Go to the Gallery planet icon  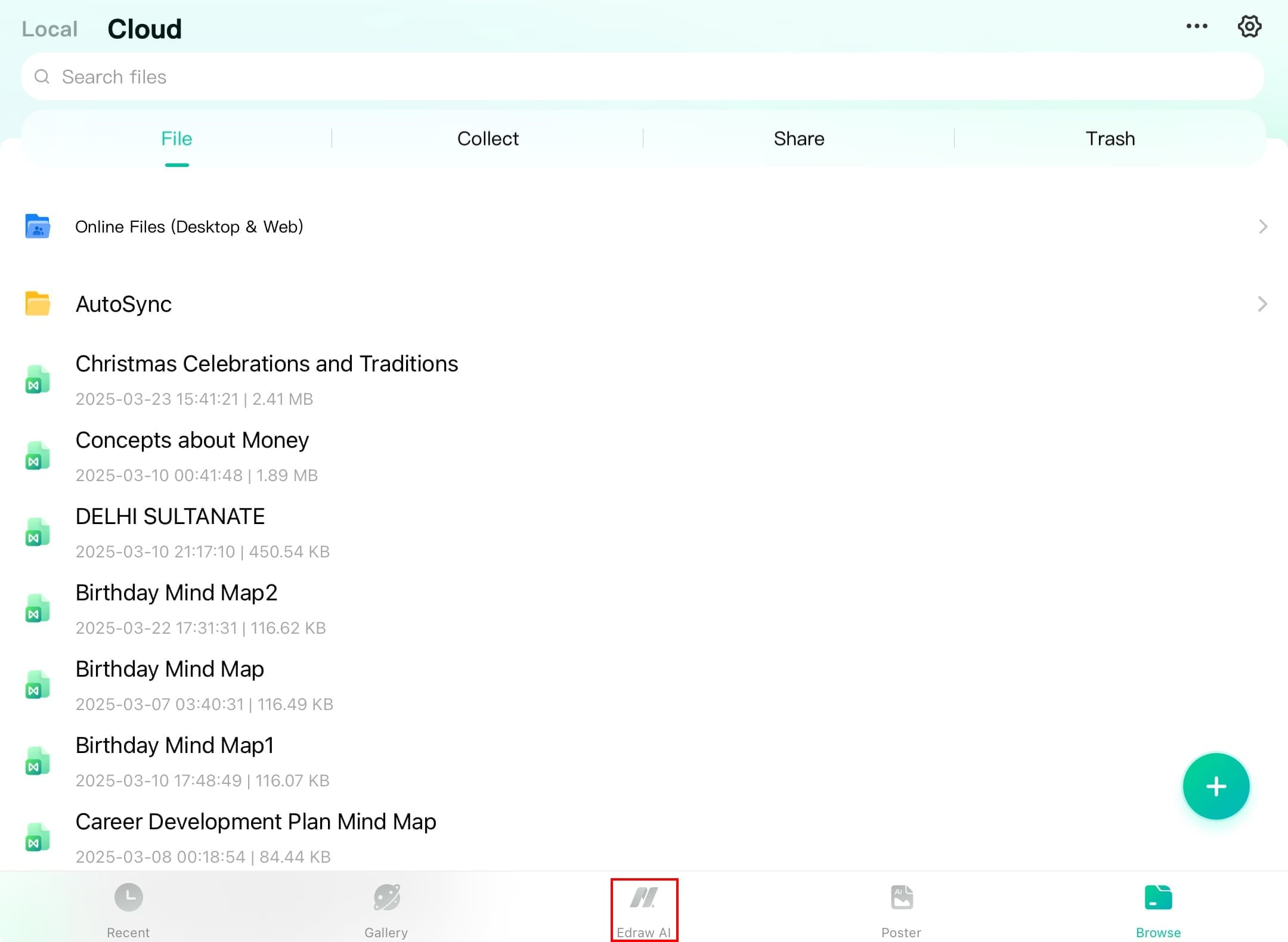[x=386, y=898]
